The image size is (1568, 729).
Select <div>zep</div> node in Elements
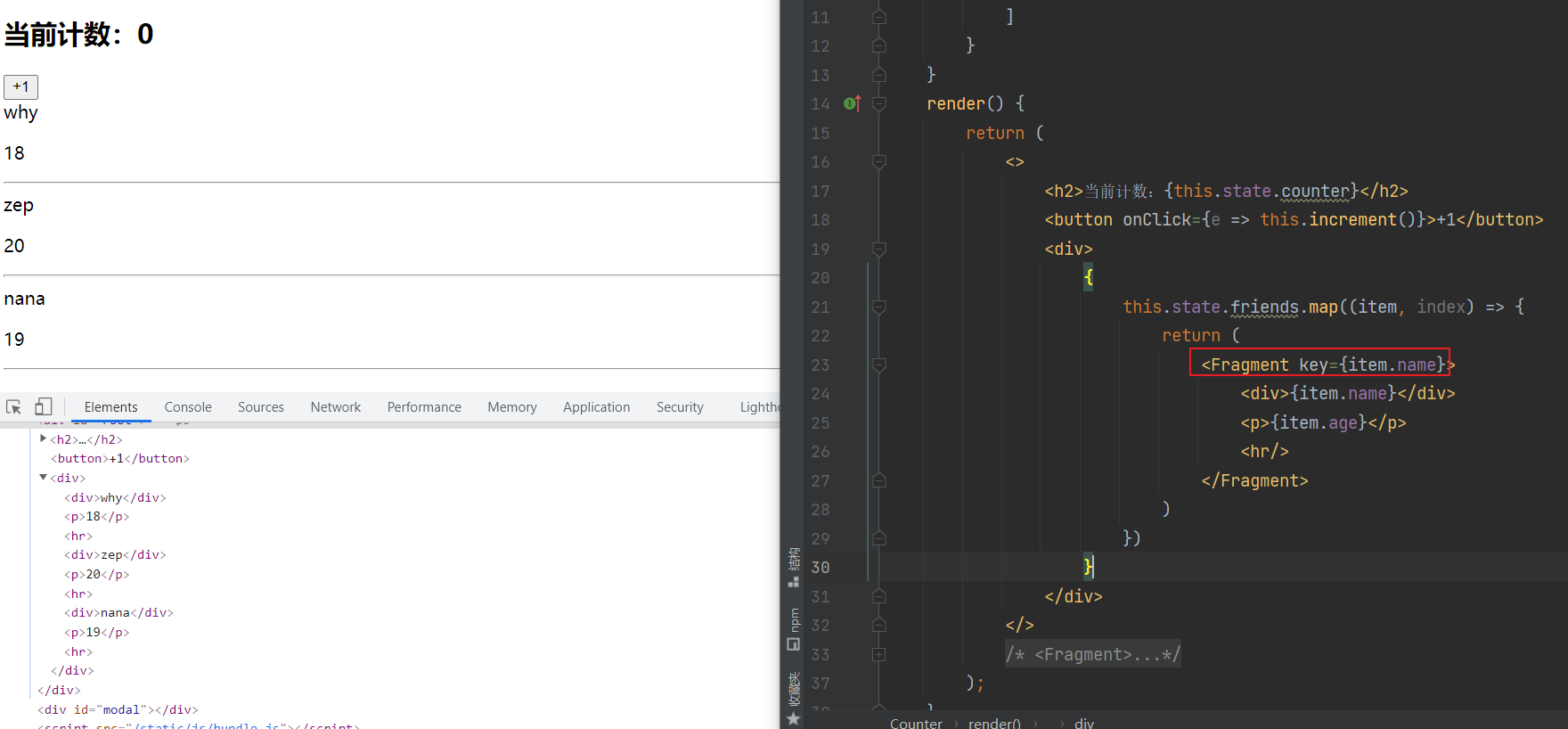point(115,554)
